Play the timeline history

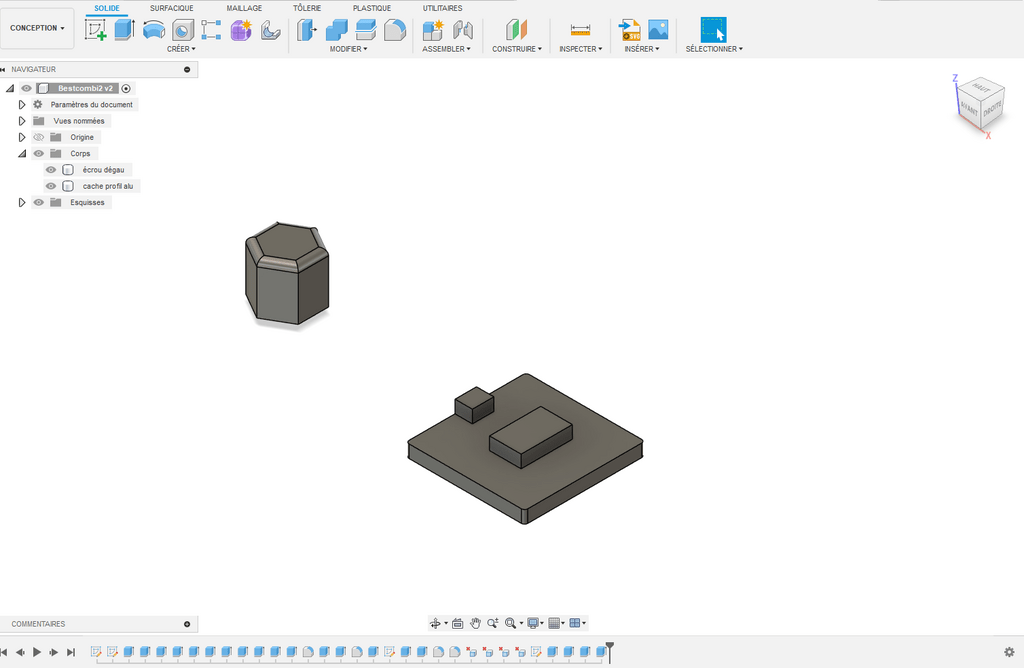pyautogui.click(x=37, y=652)
